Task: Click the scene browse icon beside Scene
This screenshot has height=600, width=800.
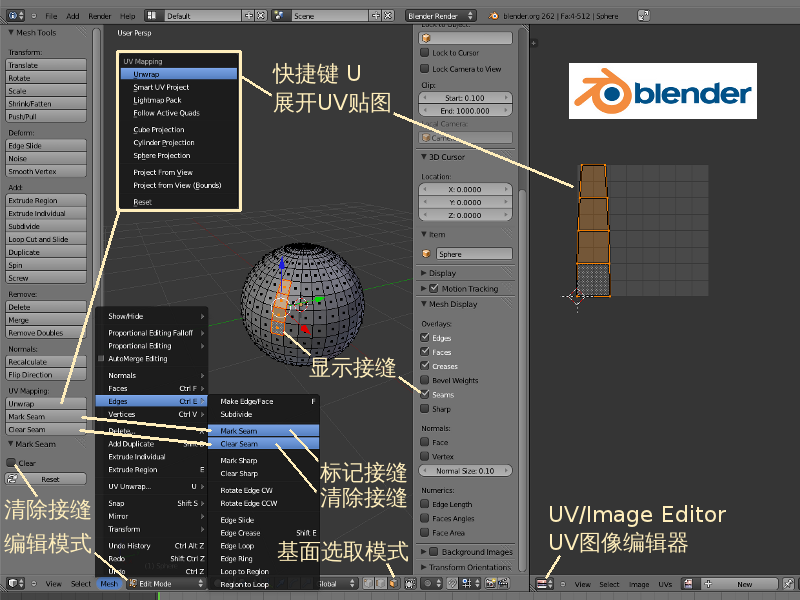Action: (x=279, y=16)
